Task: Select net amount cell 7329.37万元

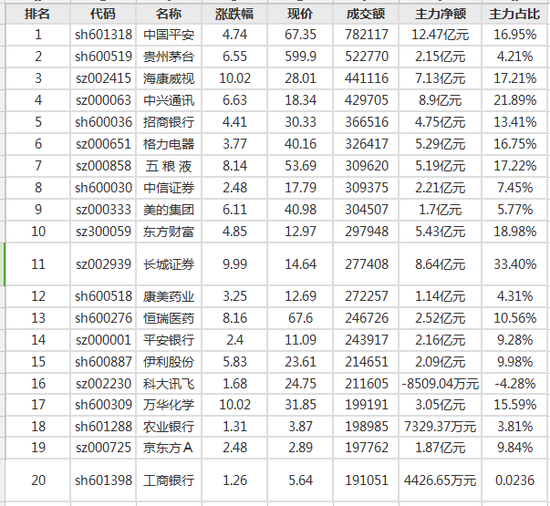Action: point(440,426)
